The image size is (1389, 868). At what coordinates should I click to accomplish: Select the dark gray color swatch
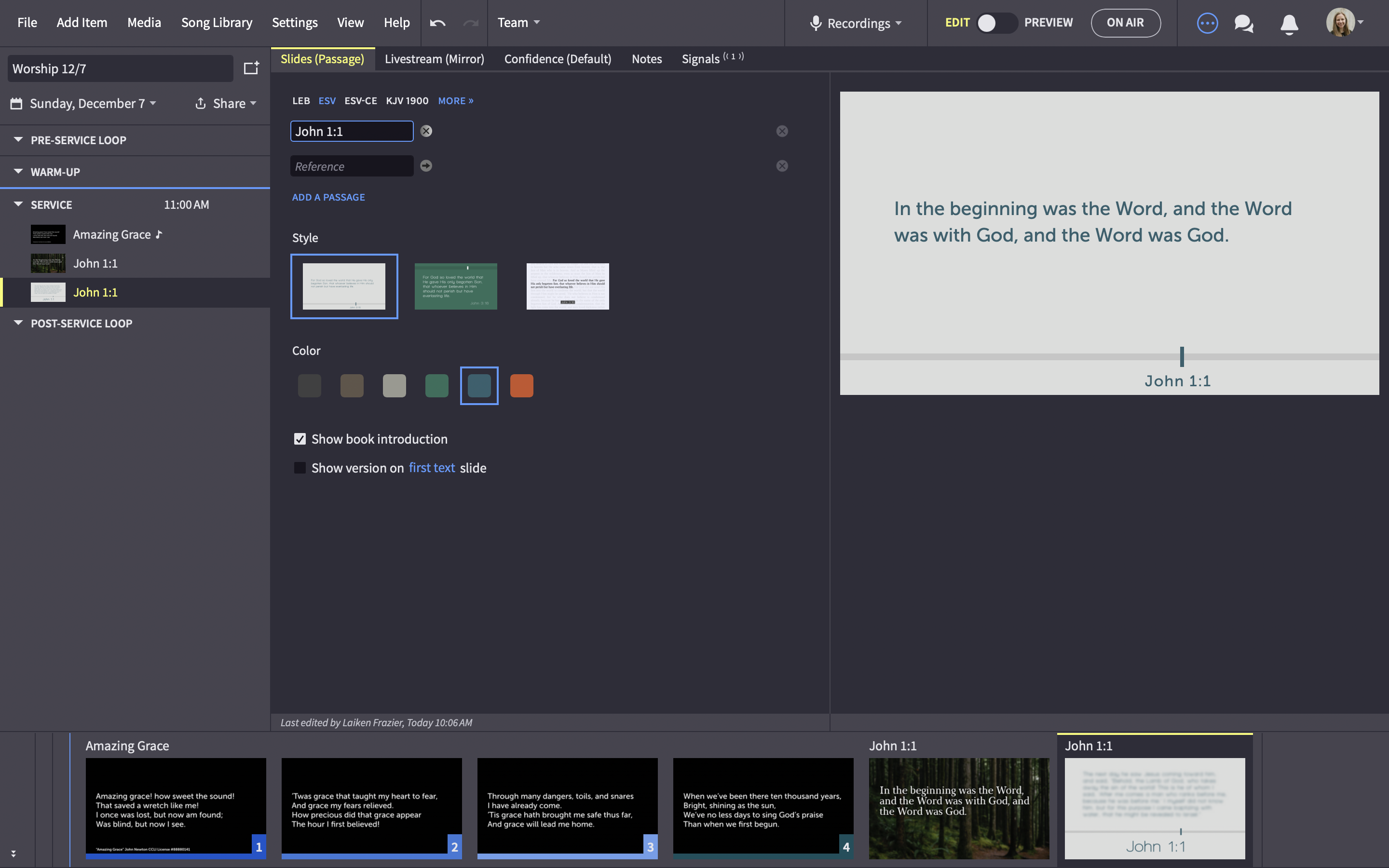tap(309, 386)
